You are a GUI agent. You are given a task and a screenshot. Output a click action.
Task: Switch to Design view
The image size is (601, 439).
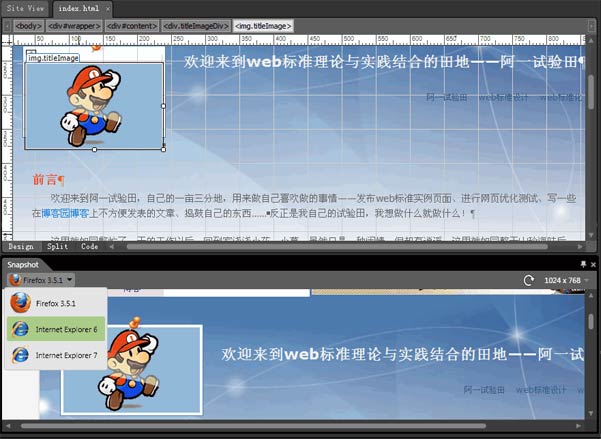tap(21, 247)
